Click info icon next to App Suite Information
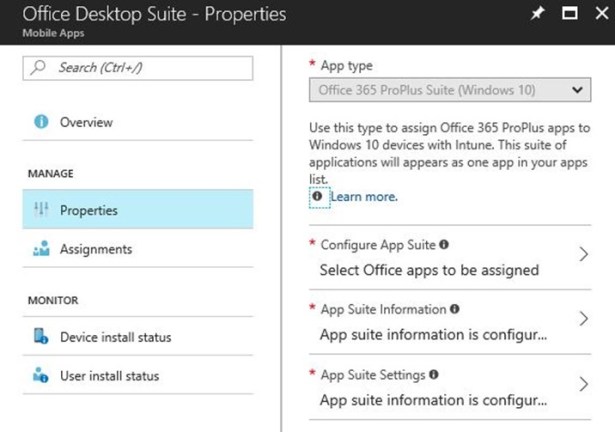The width and height of the screenshot is (615, 432). 454,310
